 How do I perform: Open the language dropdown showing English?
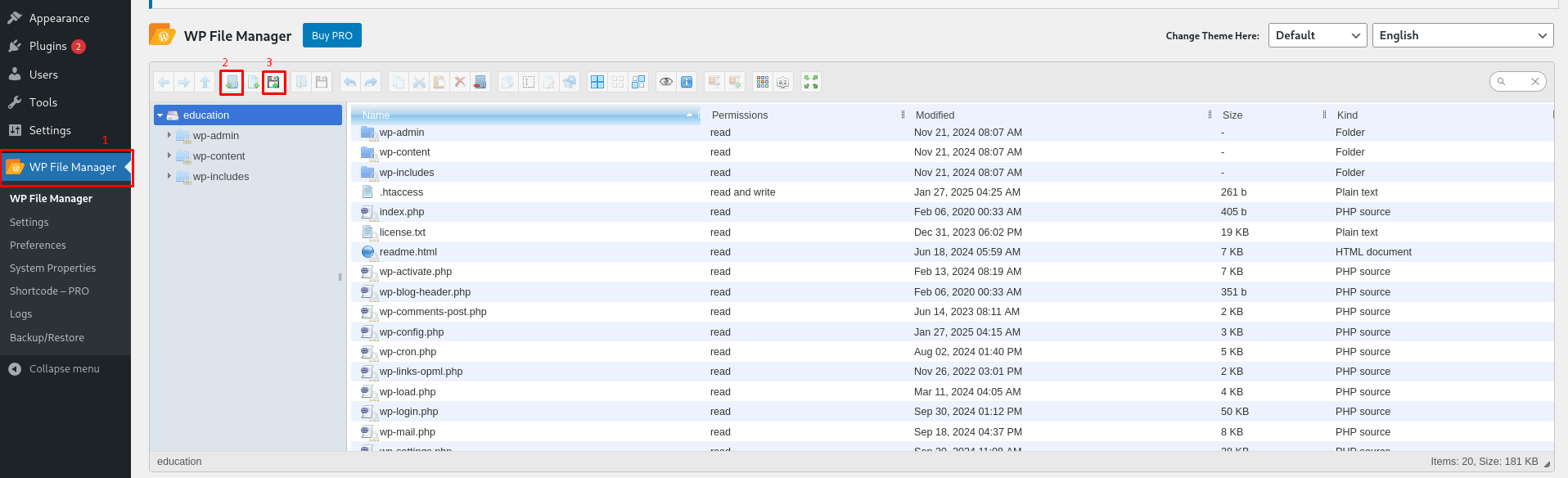click(x=1463, y=35)
